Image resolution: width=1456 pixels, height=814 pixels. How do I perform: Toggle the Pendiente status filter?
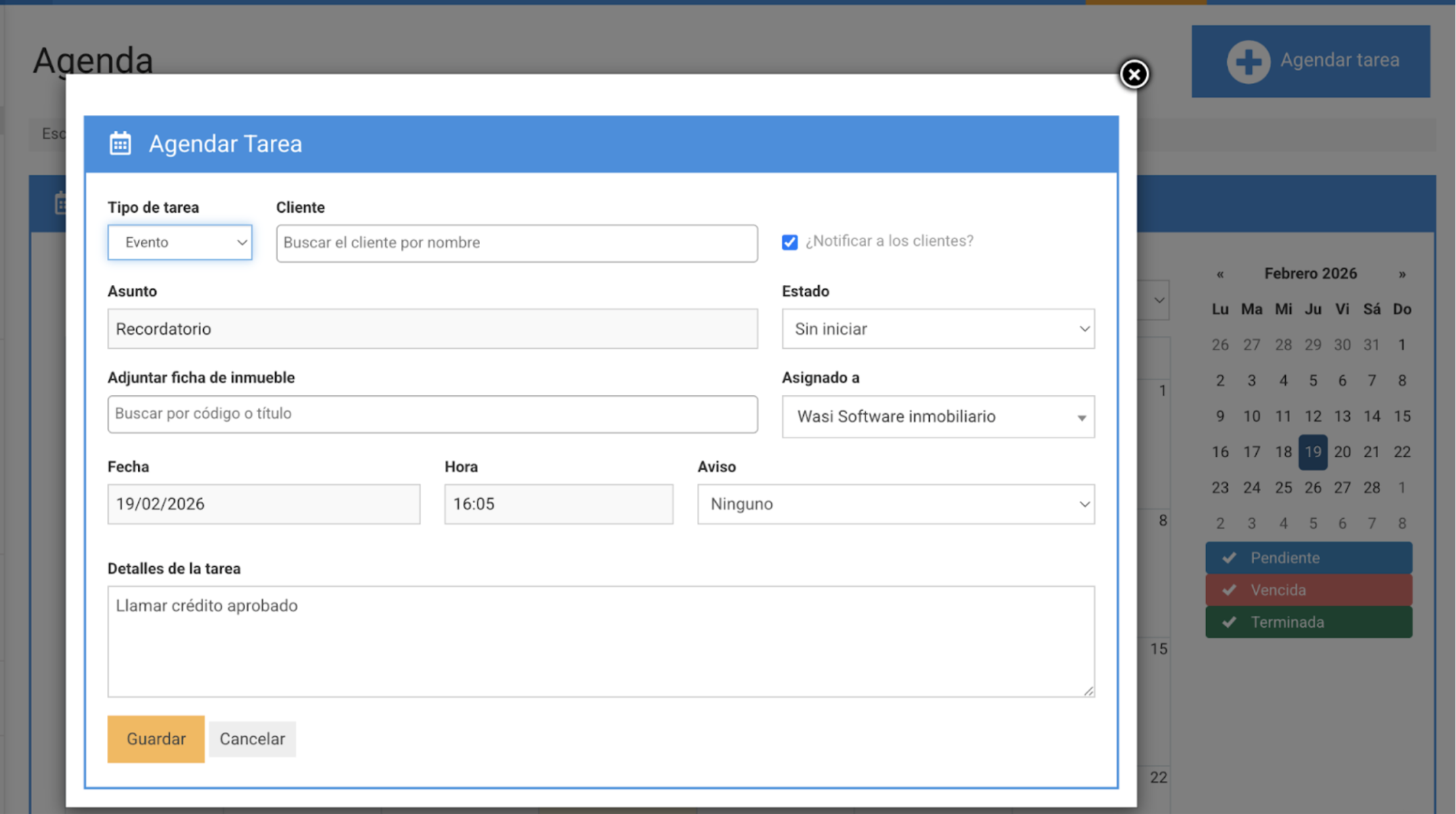(x=1308, y=558)
